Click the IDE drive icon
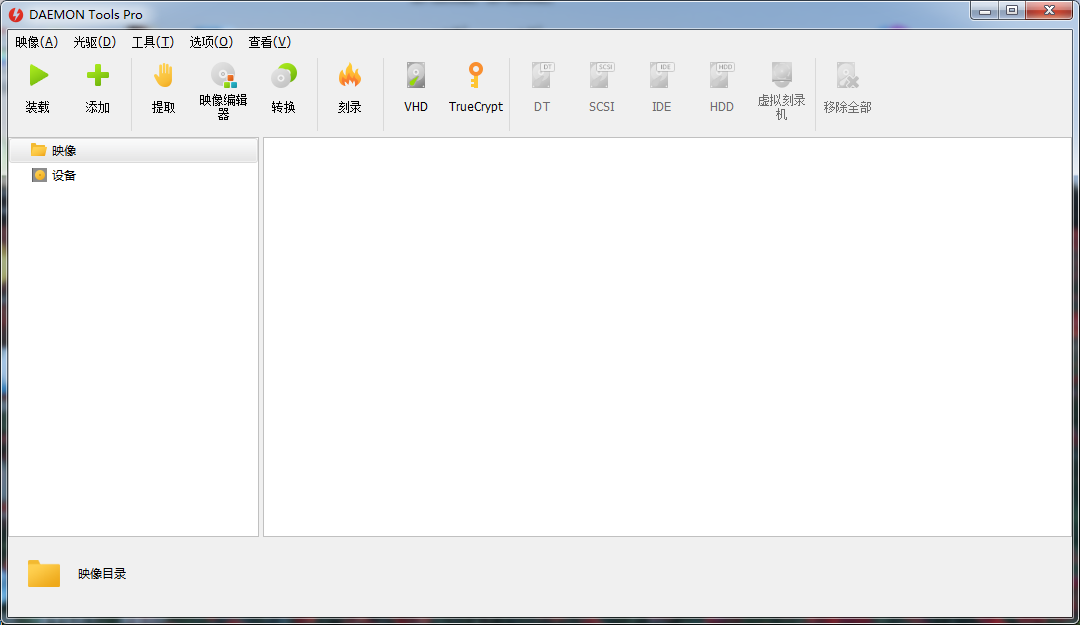This screenshot has height=625, width=1080. [661, 75]
